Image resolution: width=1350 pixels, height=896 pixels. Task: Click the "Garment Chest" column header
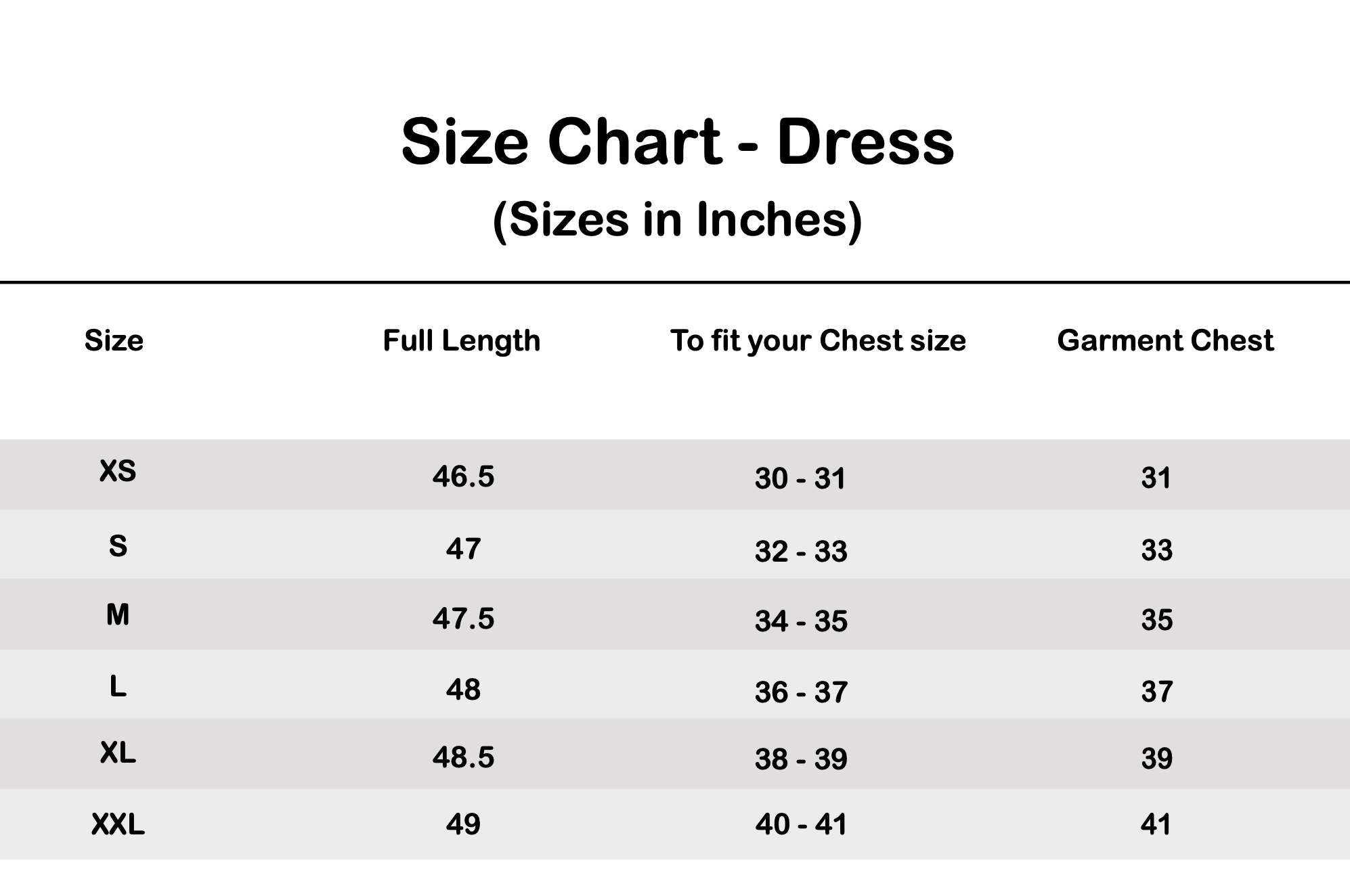(x=1165, y=340)
